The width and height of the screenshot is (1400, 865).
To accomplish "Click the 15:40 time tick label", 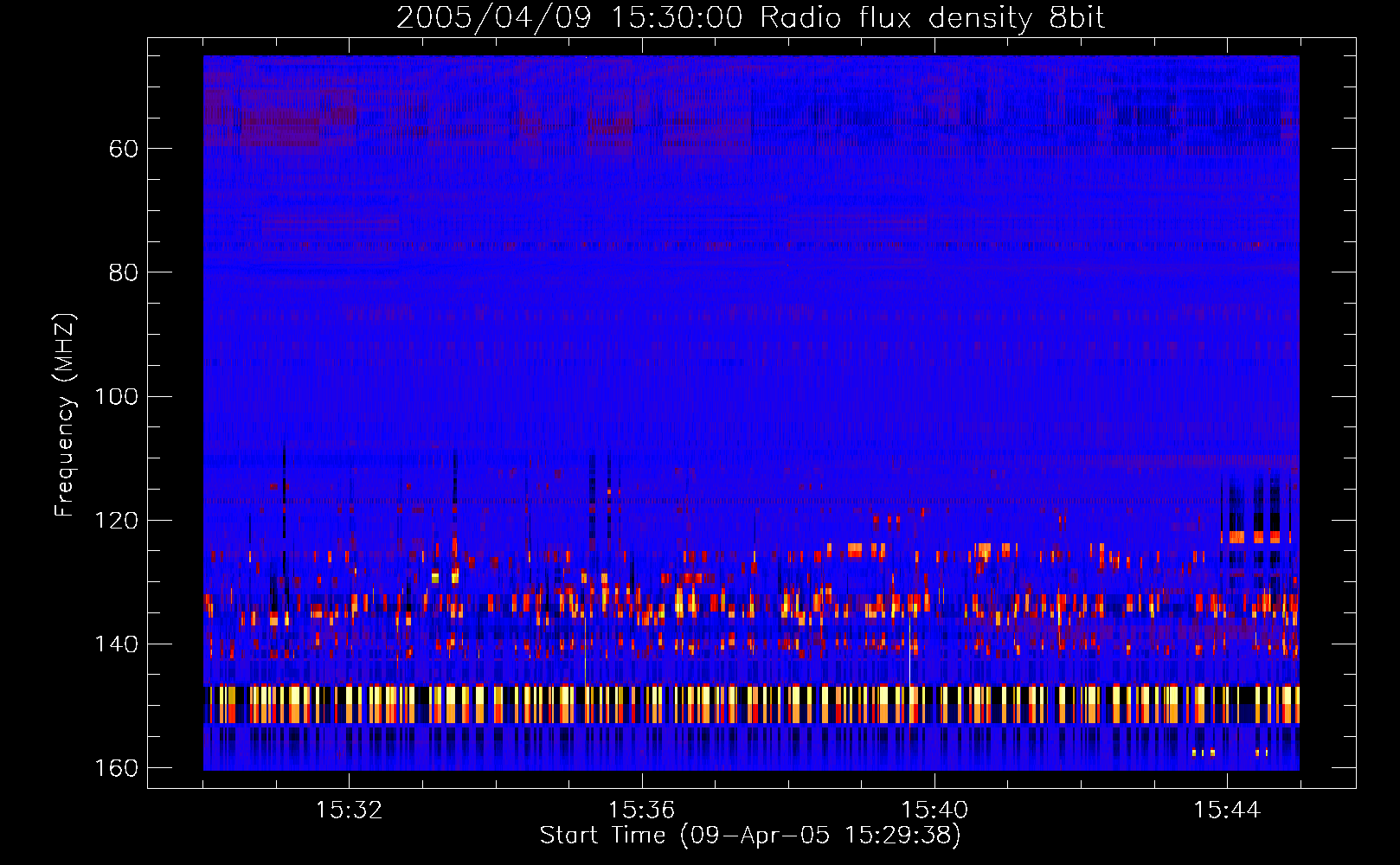I will click(x=934, y=811).
